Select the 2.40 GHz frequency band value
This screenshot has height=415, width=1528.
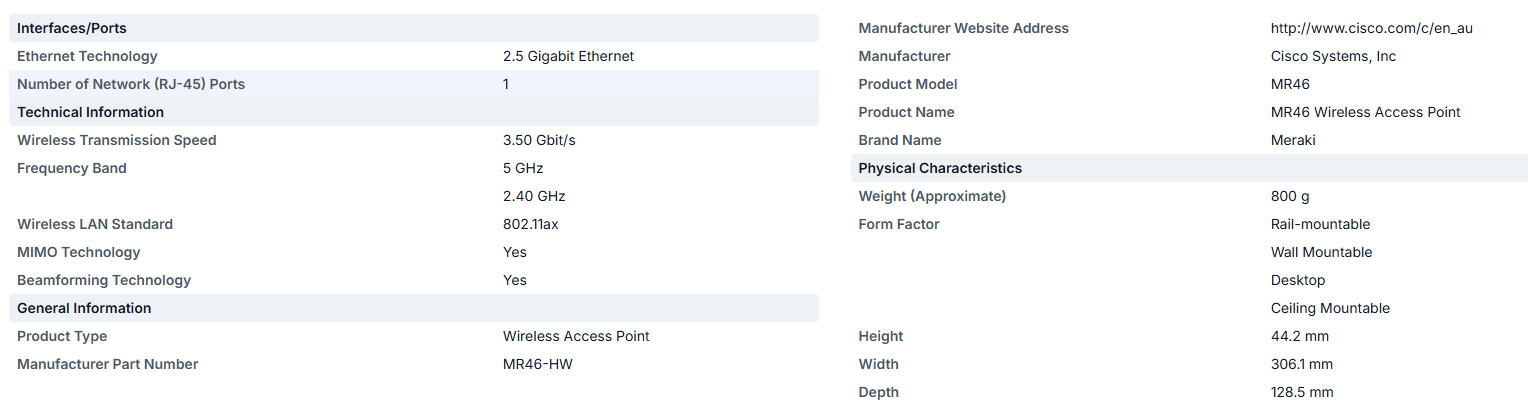[x=534, y=196]
